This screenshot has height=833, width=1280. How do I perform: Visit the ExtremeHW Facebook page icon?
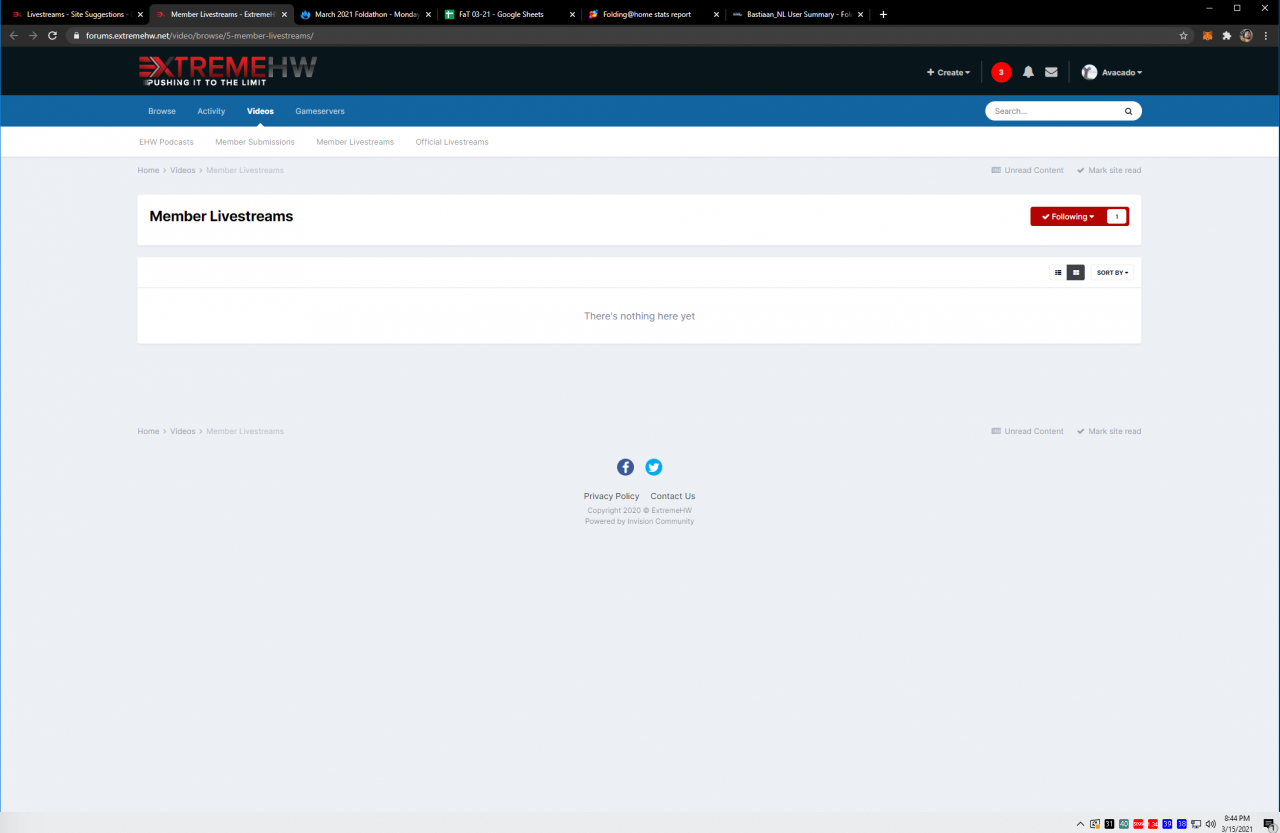[x=625, y=467]
